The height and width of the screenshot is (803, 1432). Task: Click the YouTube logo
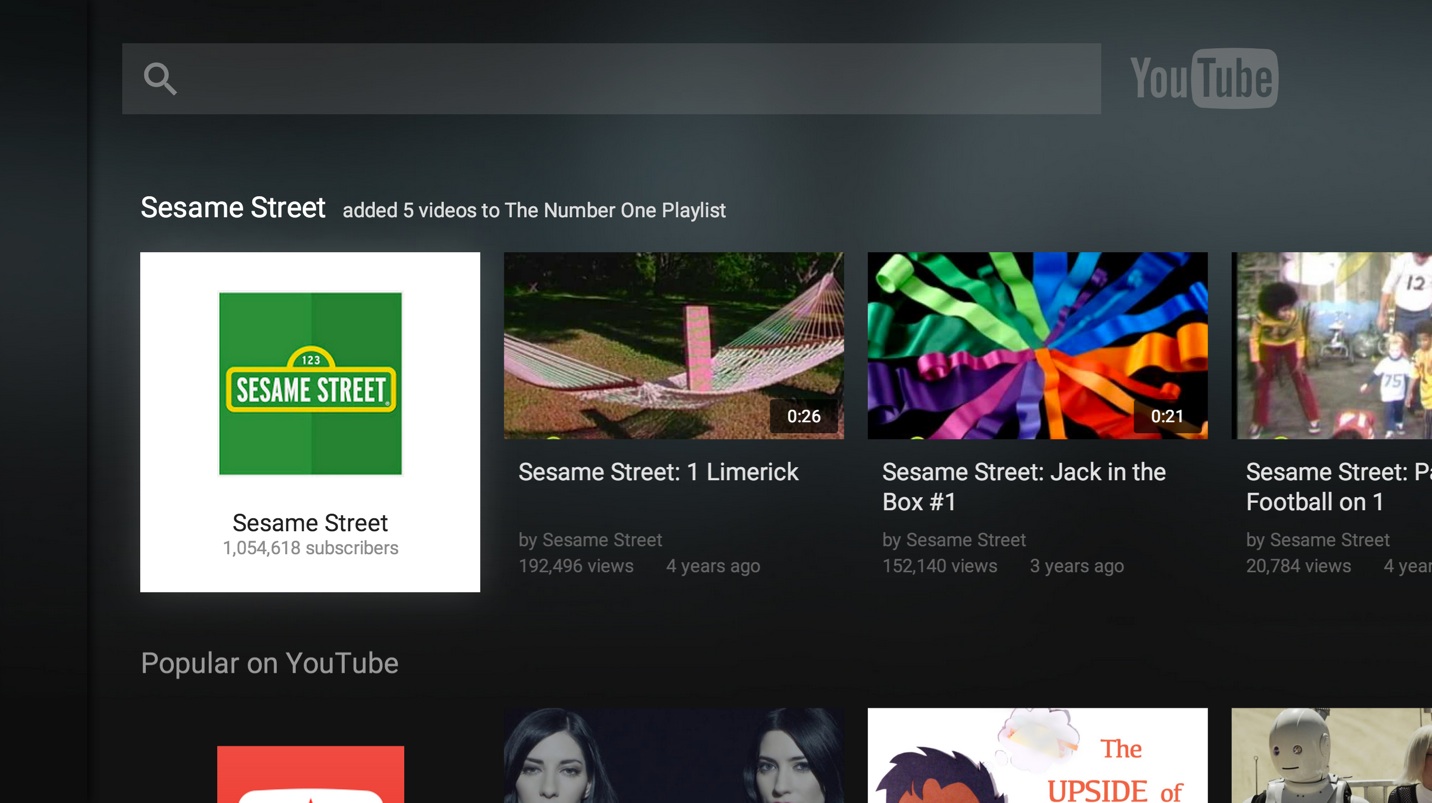tap(1203, 77)
